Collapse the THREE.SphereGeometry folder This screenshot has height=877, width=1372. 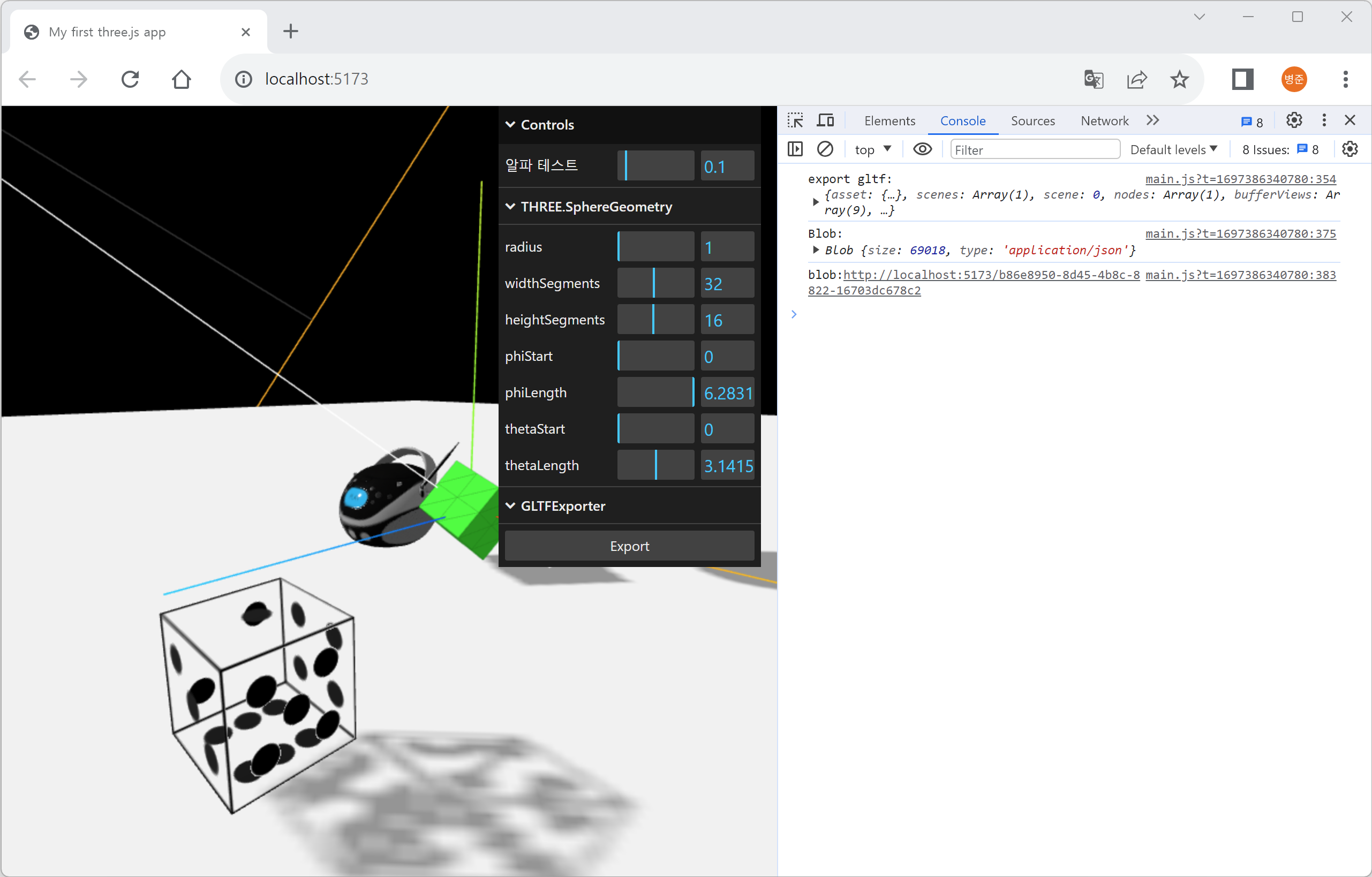595,206
